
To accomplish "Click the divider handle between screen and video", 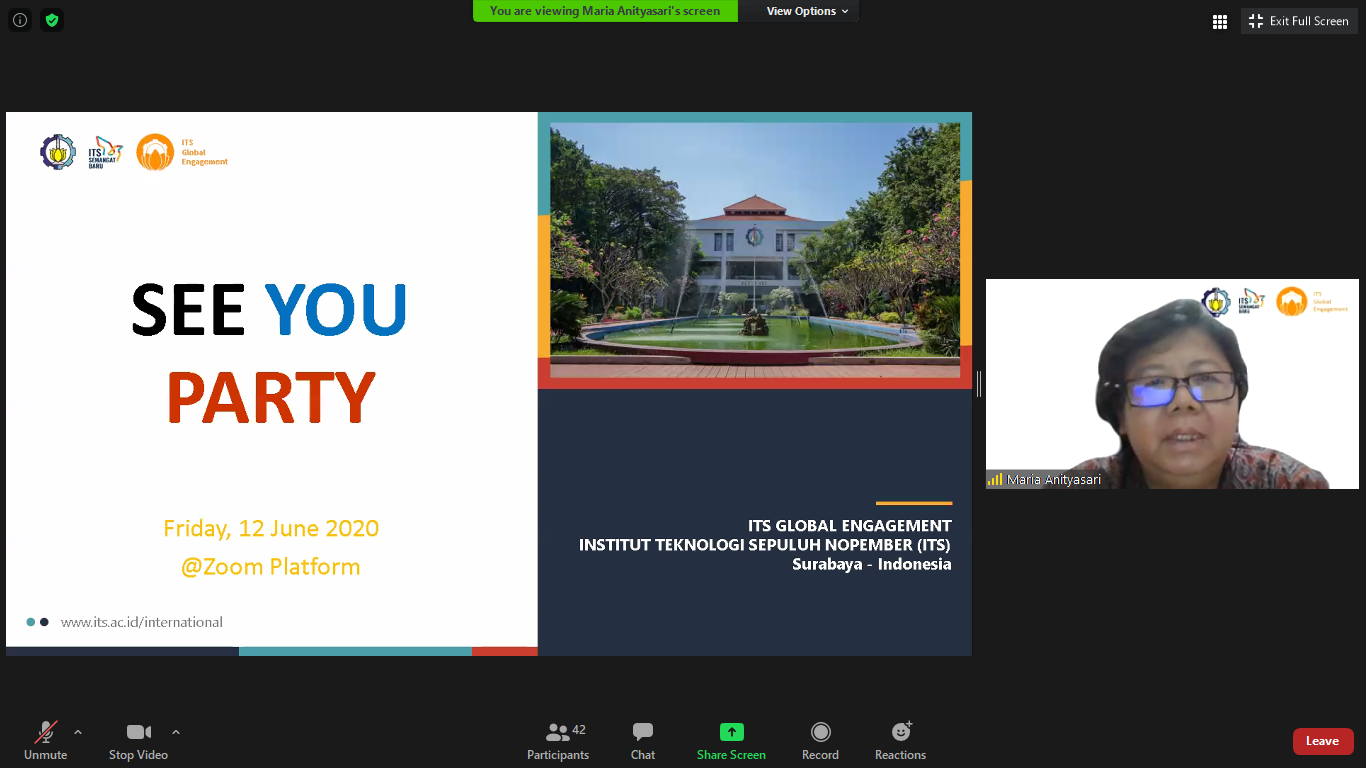I will tap(979, 384).
